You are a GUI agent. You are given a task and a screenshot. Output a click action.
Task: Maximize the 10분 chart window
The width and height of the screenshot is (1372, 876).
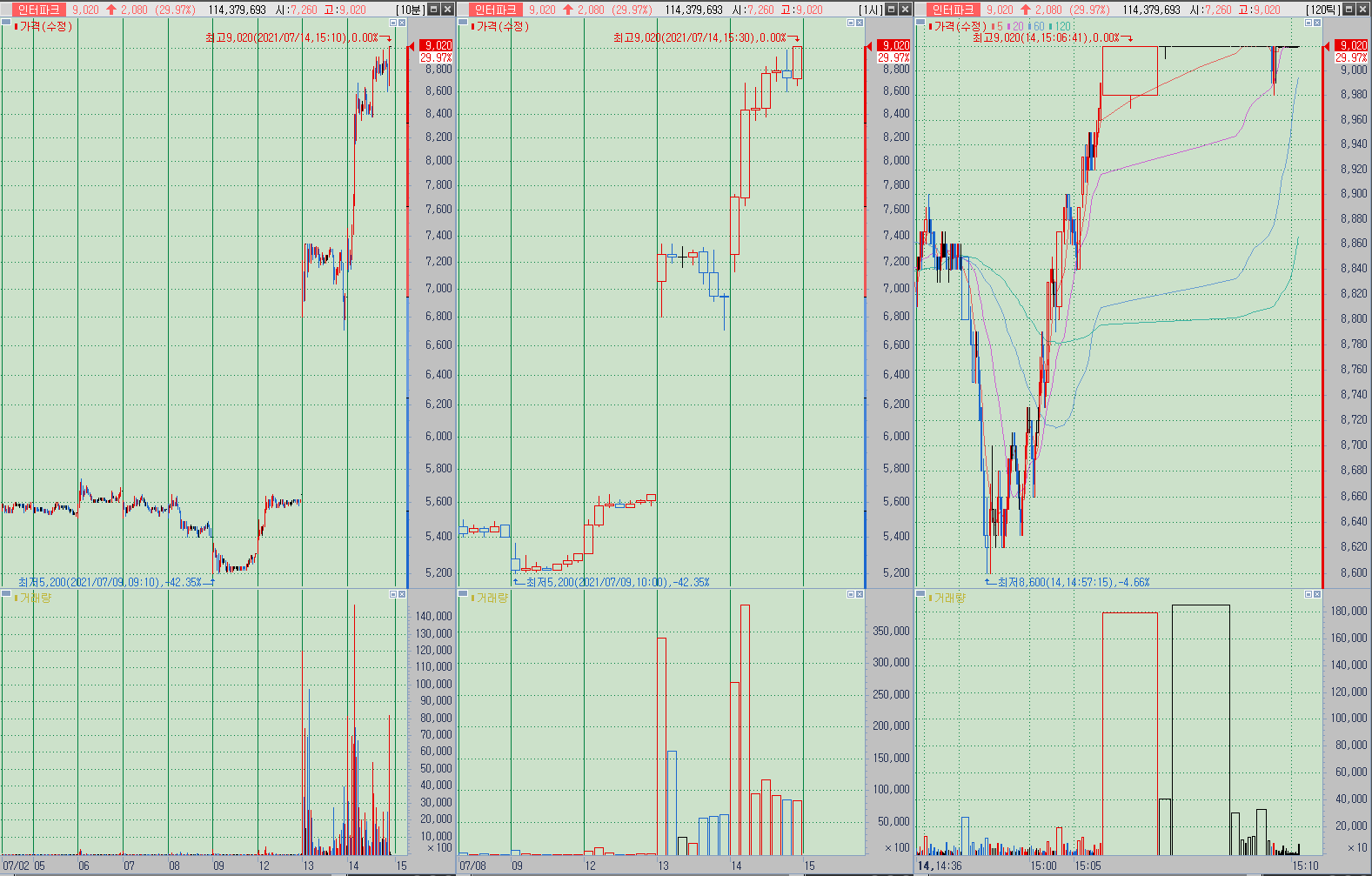pos(434,9)
